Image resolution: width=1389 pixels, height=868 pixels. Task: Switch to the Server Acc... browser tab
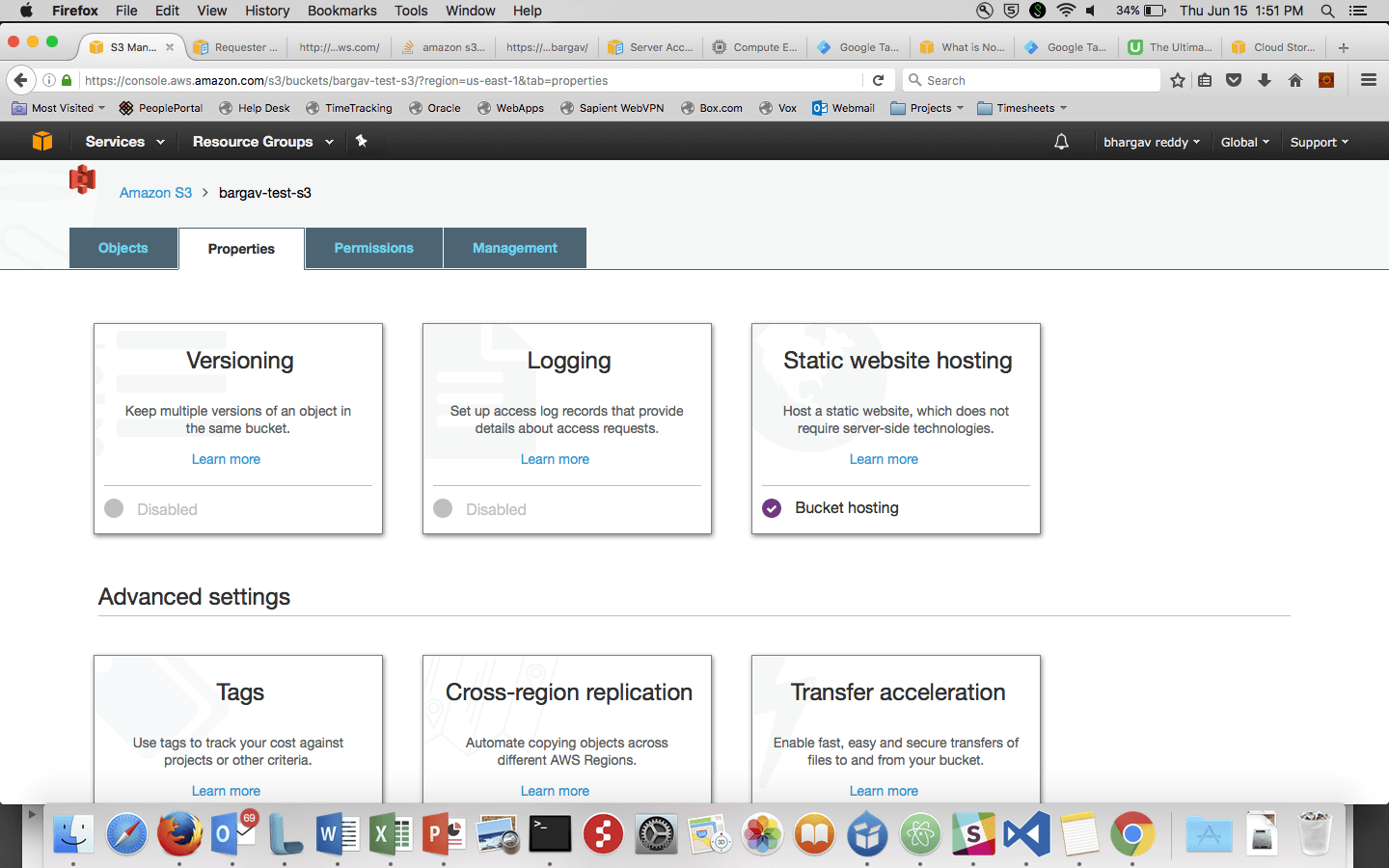tap(650, 47)
